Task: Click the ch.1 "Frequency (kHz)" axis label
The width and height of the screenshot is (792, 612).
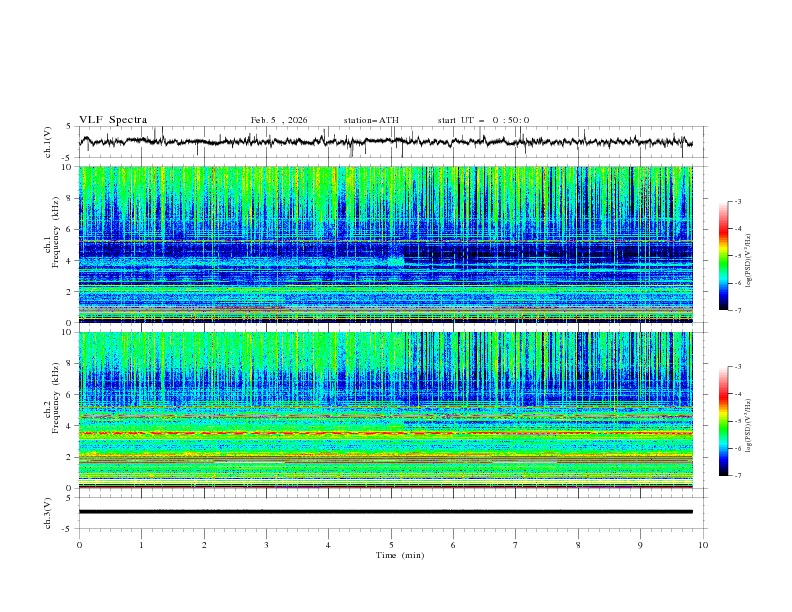Action: [56, 234]
